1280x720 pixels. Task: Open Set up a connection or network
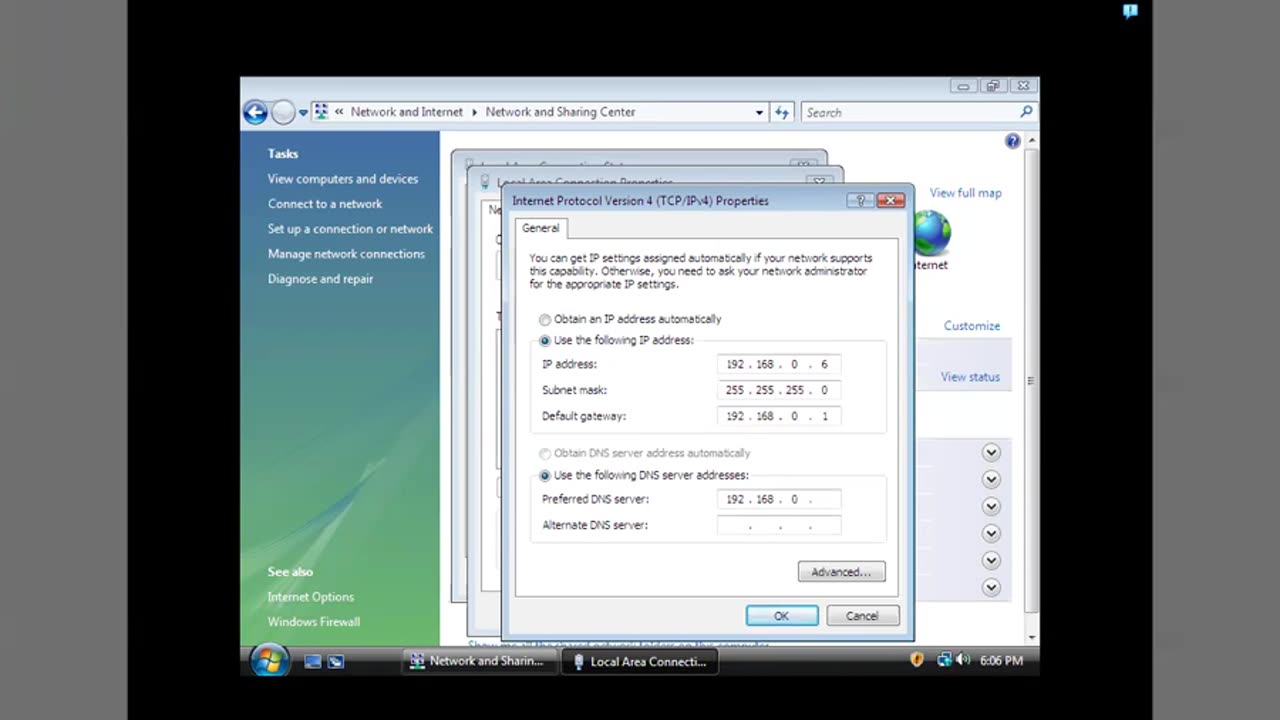tap(350, 229)
